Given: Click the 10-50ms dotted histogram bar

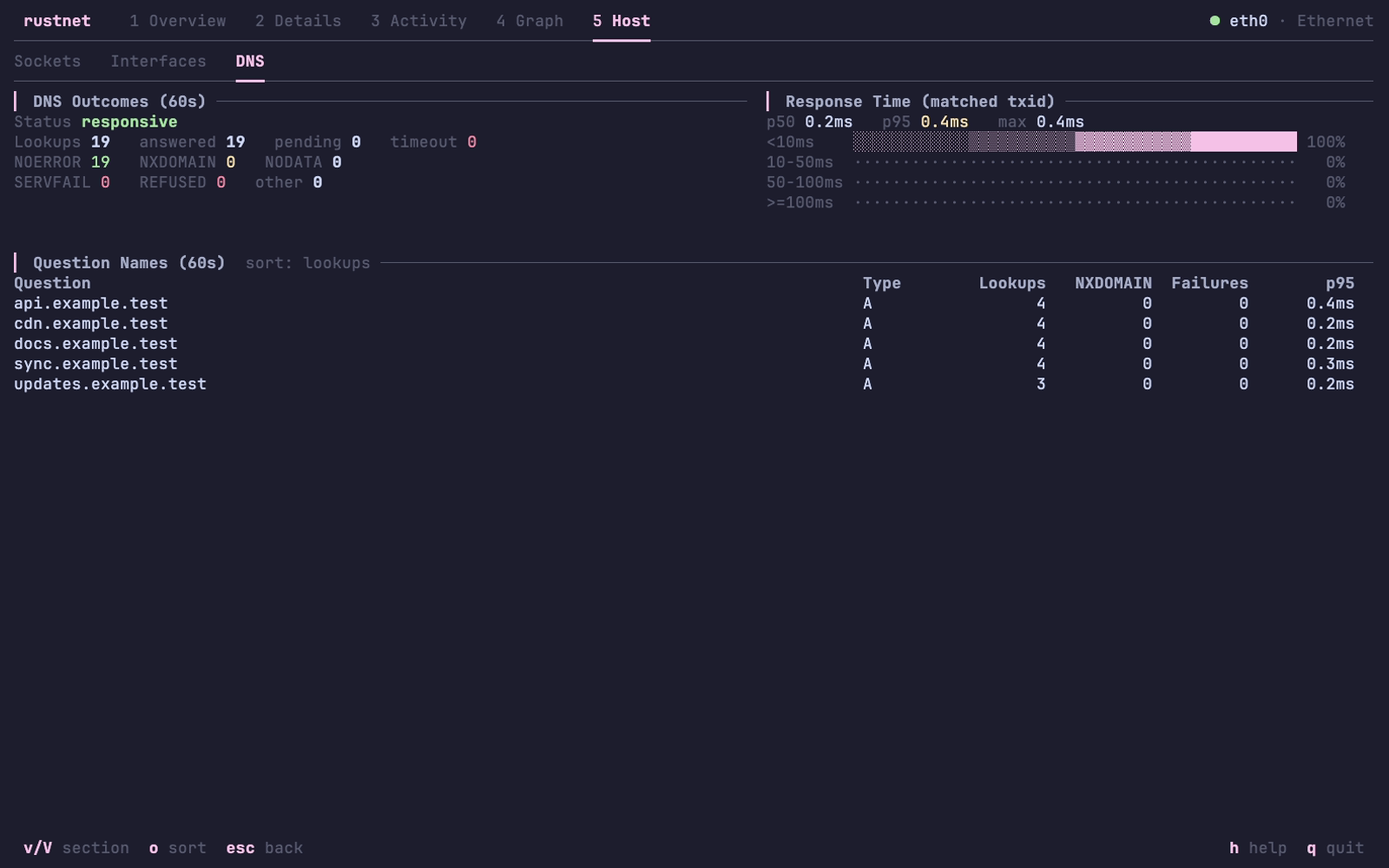Looking at the screenshot, I should click(1075, 162).
